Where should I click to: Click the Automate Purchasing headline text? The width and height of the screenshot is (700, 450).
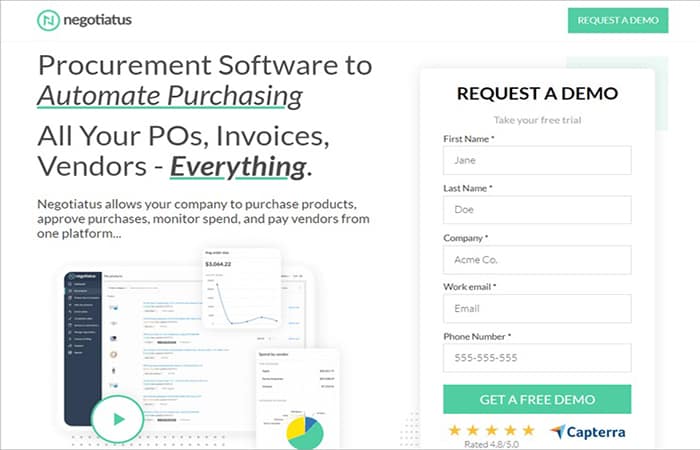(170, 95)
